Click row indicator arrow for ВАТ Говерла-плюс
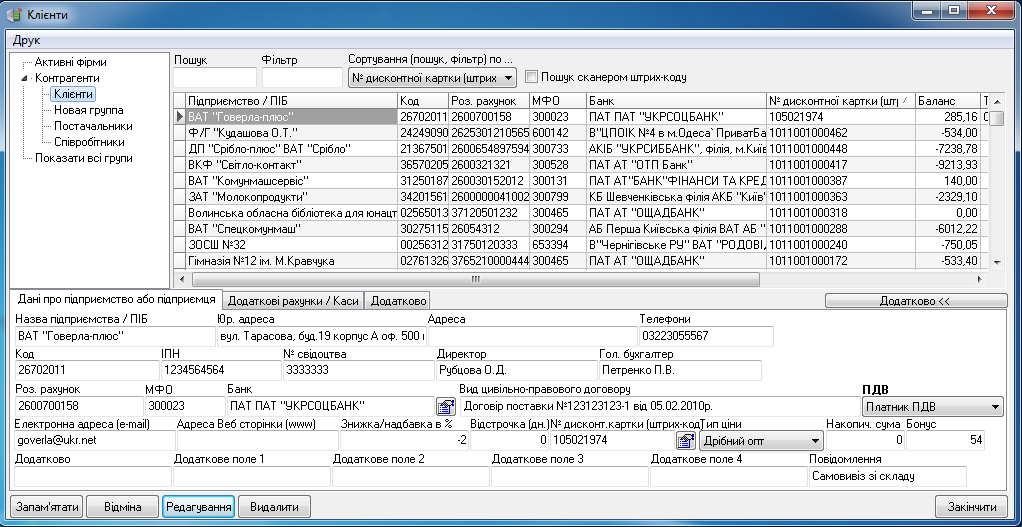The height and width of the screenshot is (527, 1022). 179,117
